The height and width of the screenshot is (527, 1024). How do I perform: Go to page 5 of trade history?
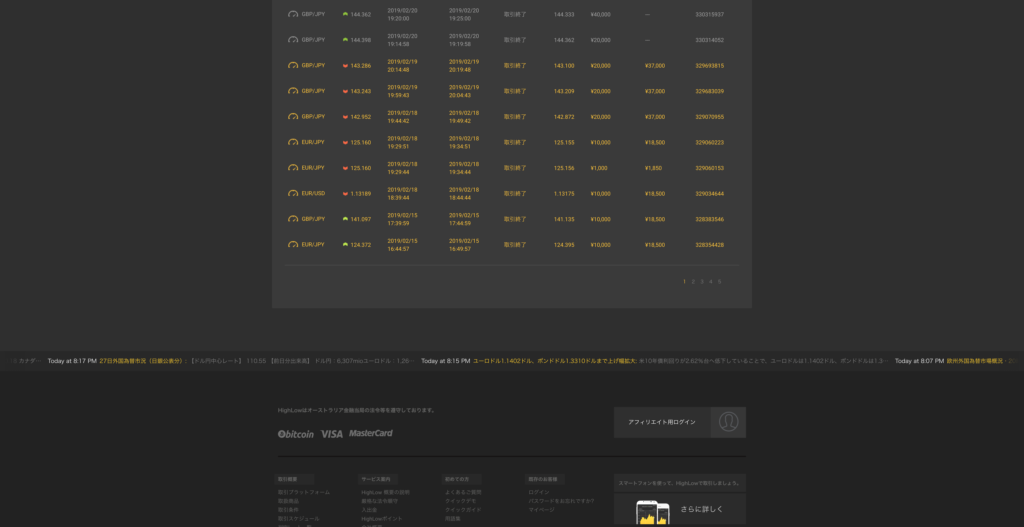pyautogui.click(x=720, y=281)
